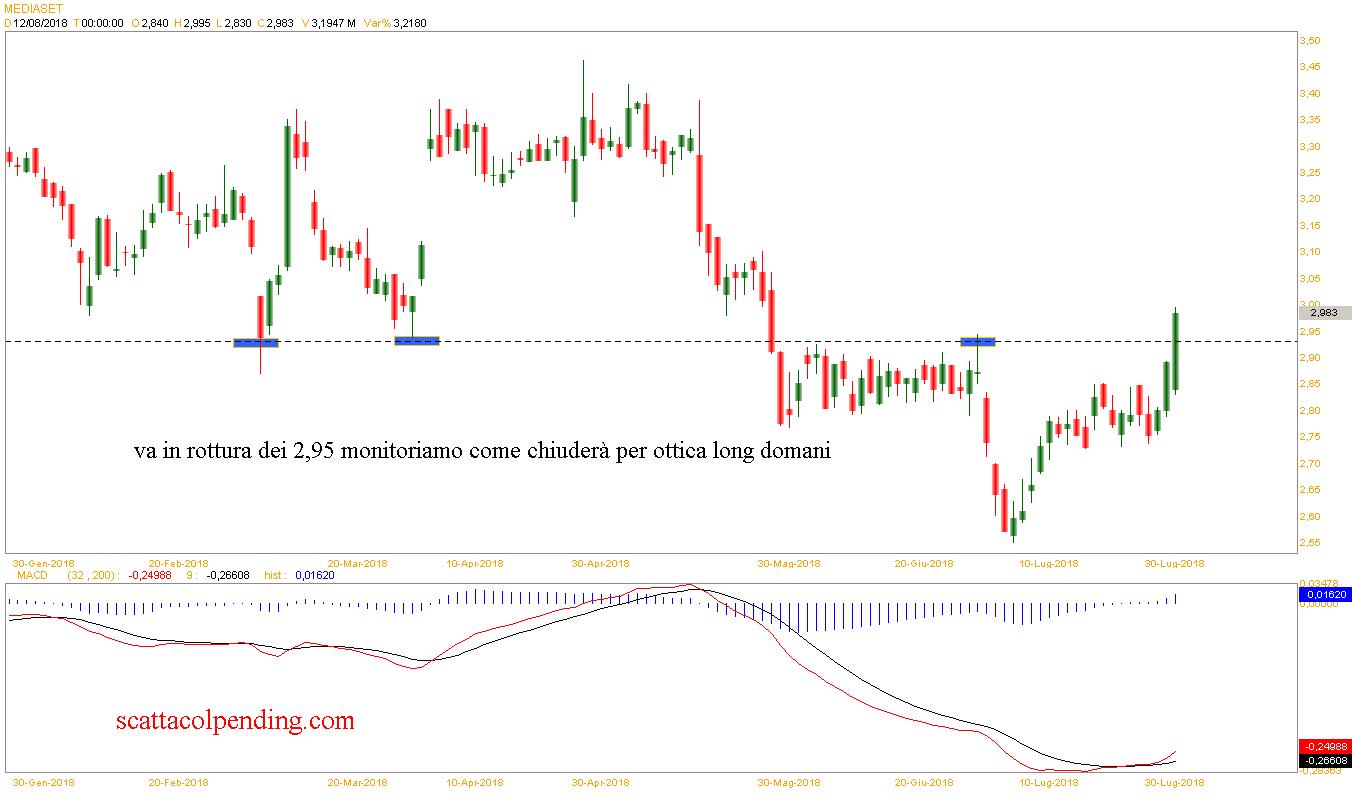
Task: Click the red -0,24988 MACD tag on right axis
Action: [x=1324, y=746]
